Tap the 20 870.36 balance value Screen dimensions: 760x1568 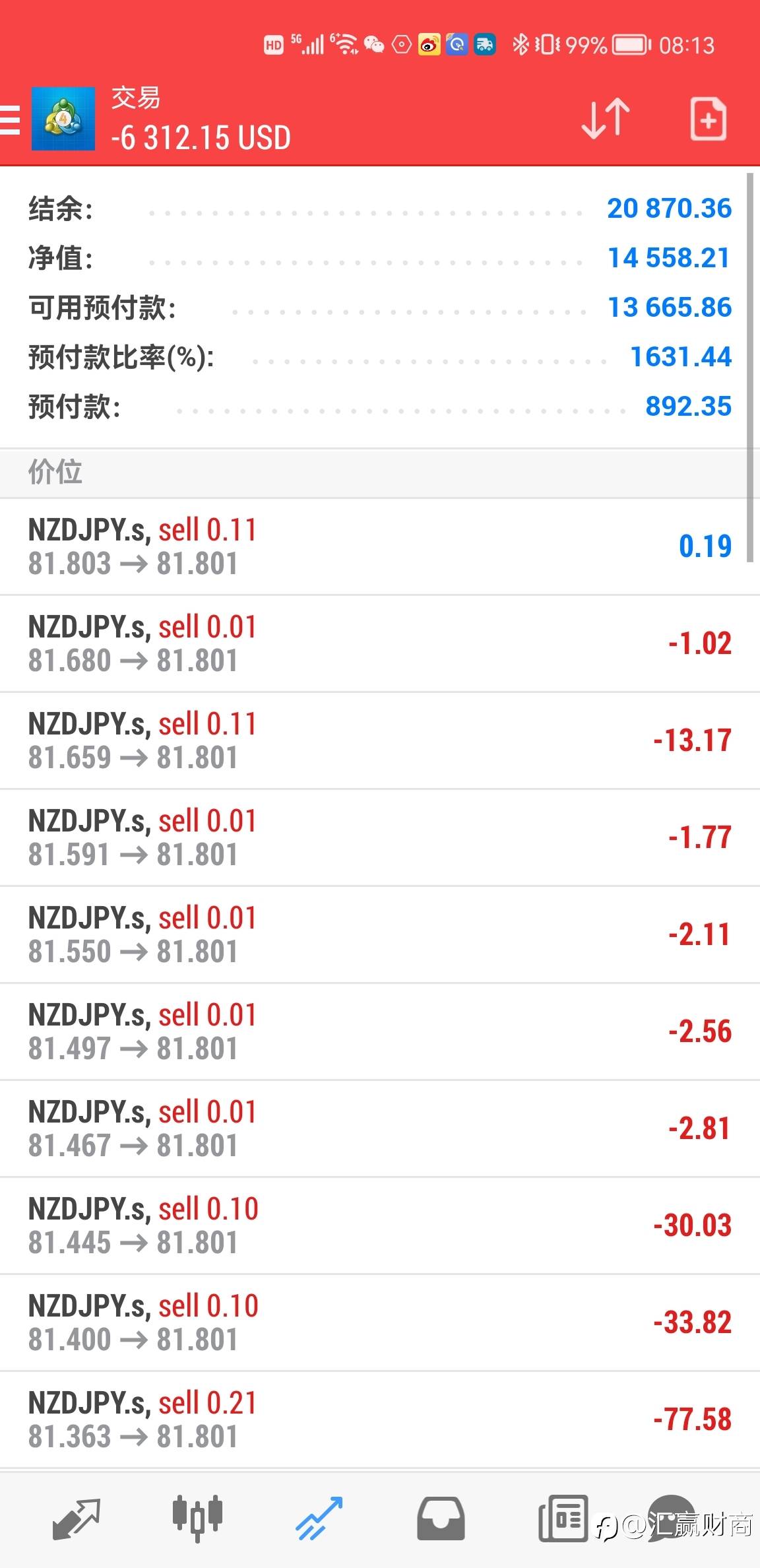669,209
